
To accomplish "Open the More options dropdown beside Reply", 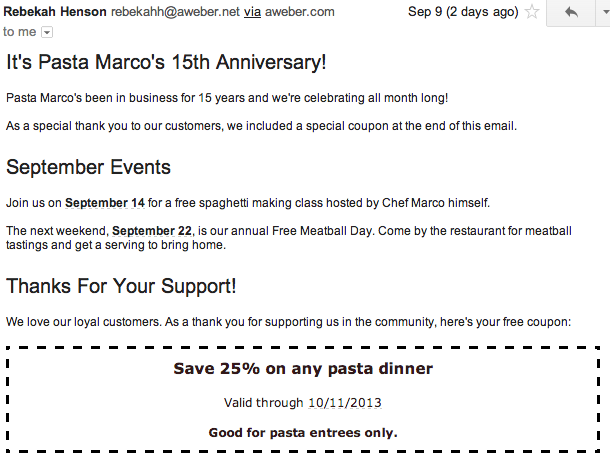I will click(x=604, y=12).
